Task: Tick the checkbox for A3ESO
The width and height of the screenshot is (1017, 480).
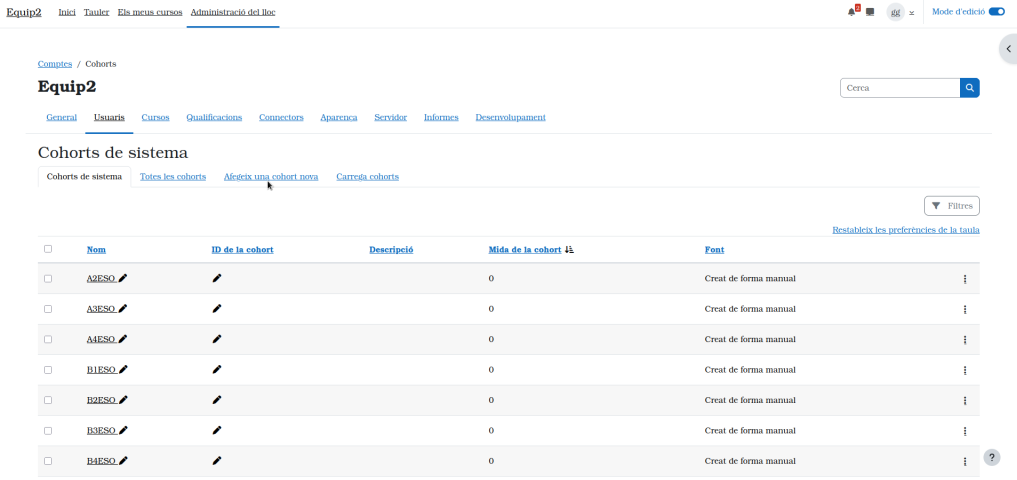Action: point(48,309)
